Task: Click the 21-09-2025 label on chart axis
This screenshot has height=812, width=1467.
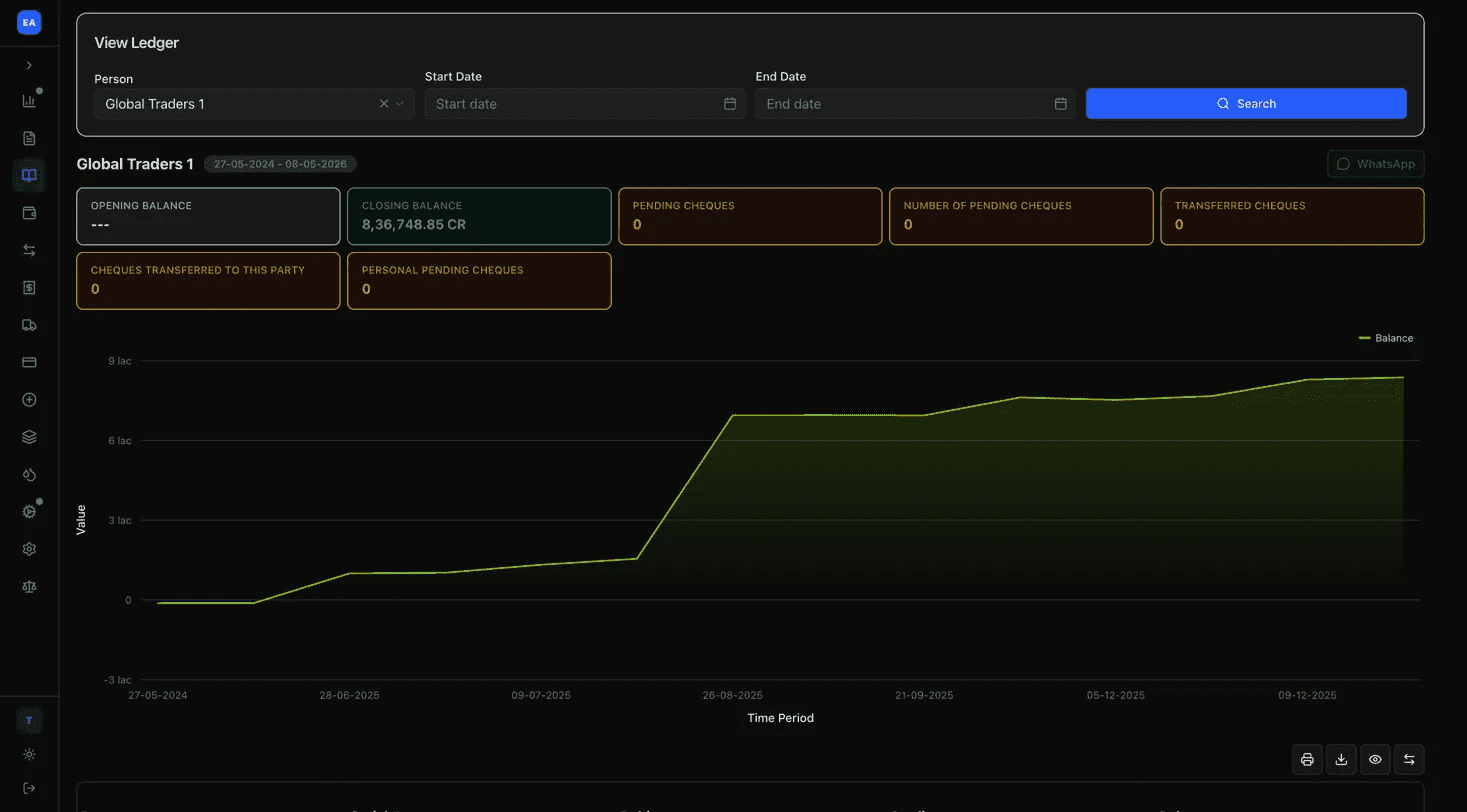Action: pyautogui.click(x=924, y=695)
